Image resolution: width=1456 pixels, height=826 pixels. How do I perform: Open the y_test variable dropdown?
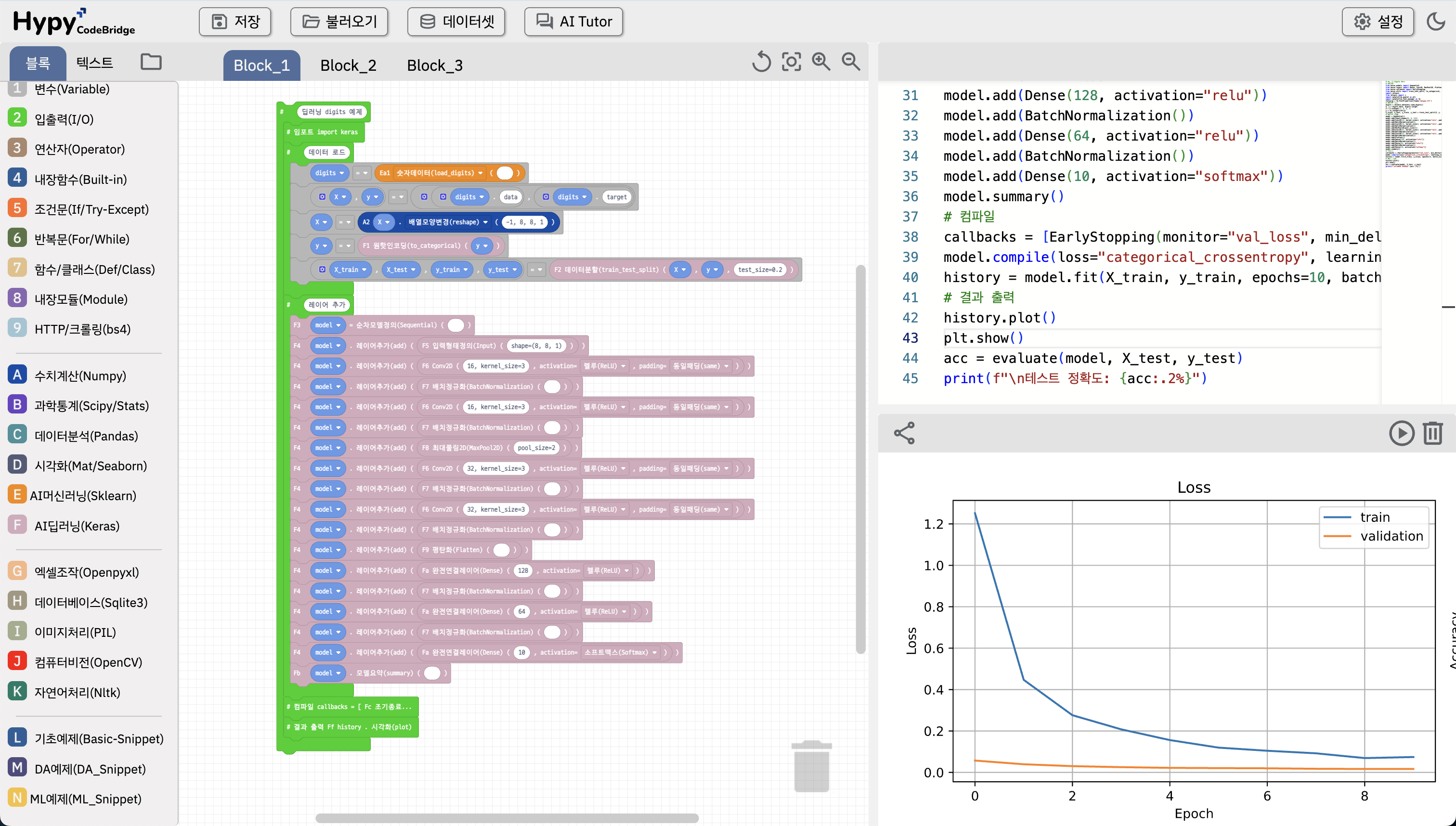pyautogui.click(x=502, y=270)
